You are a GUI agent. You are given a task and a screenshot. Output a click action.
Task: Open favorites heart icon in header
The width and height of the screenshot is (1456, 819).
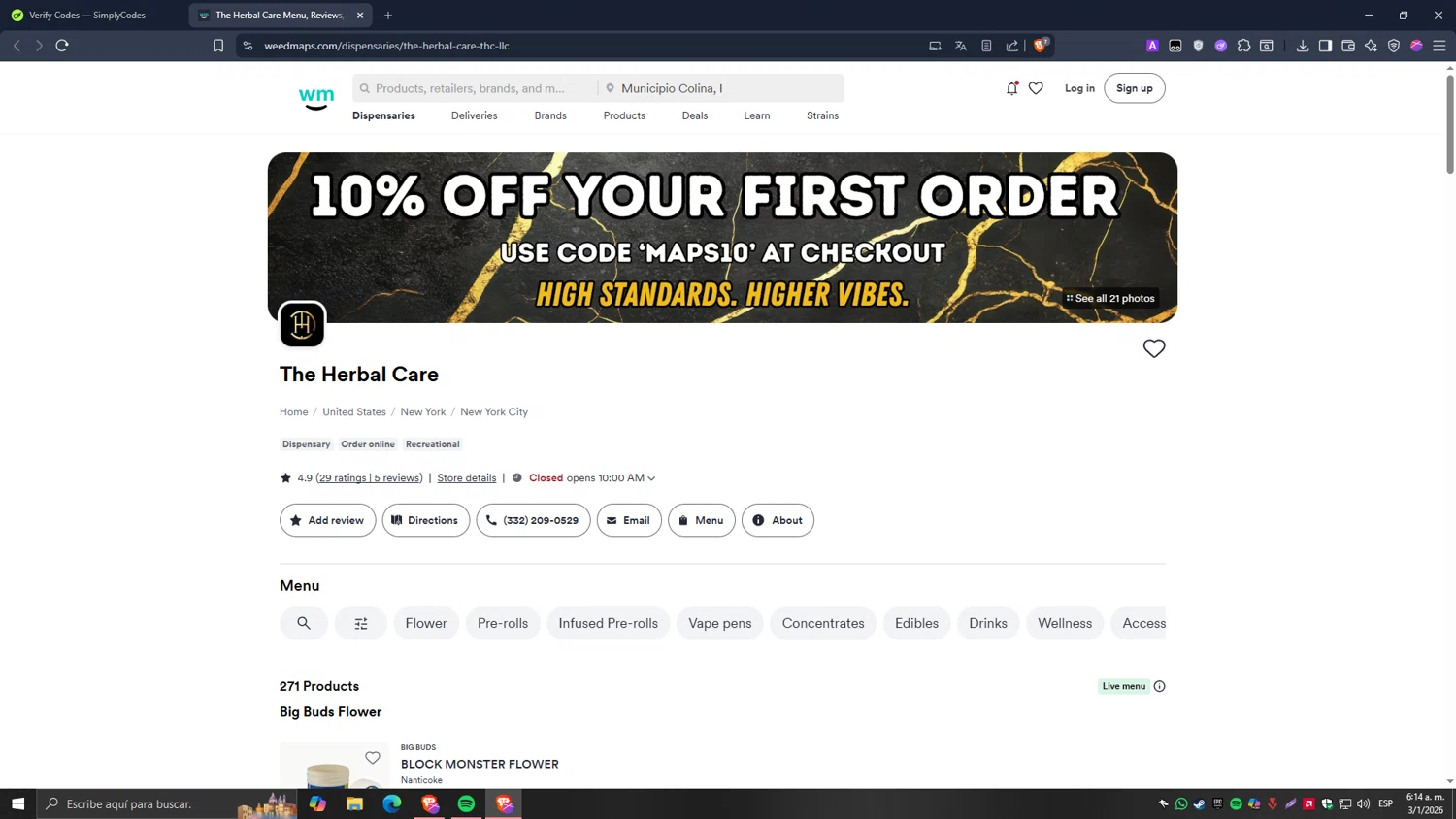tap(1036, 88)
